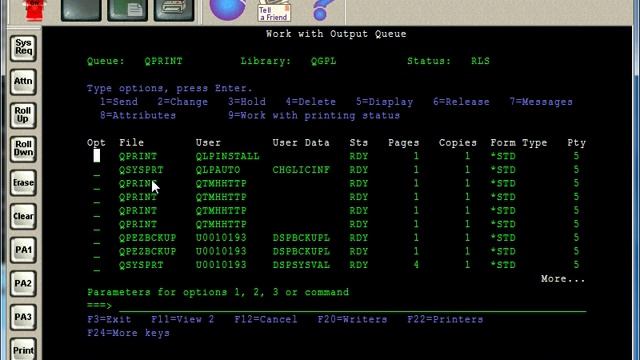Click the 5=Display option text
Viewport: 640px width, 360px height.
(x=384, y=102)
